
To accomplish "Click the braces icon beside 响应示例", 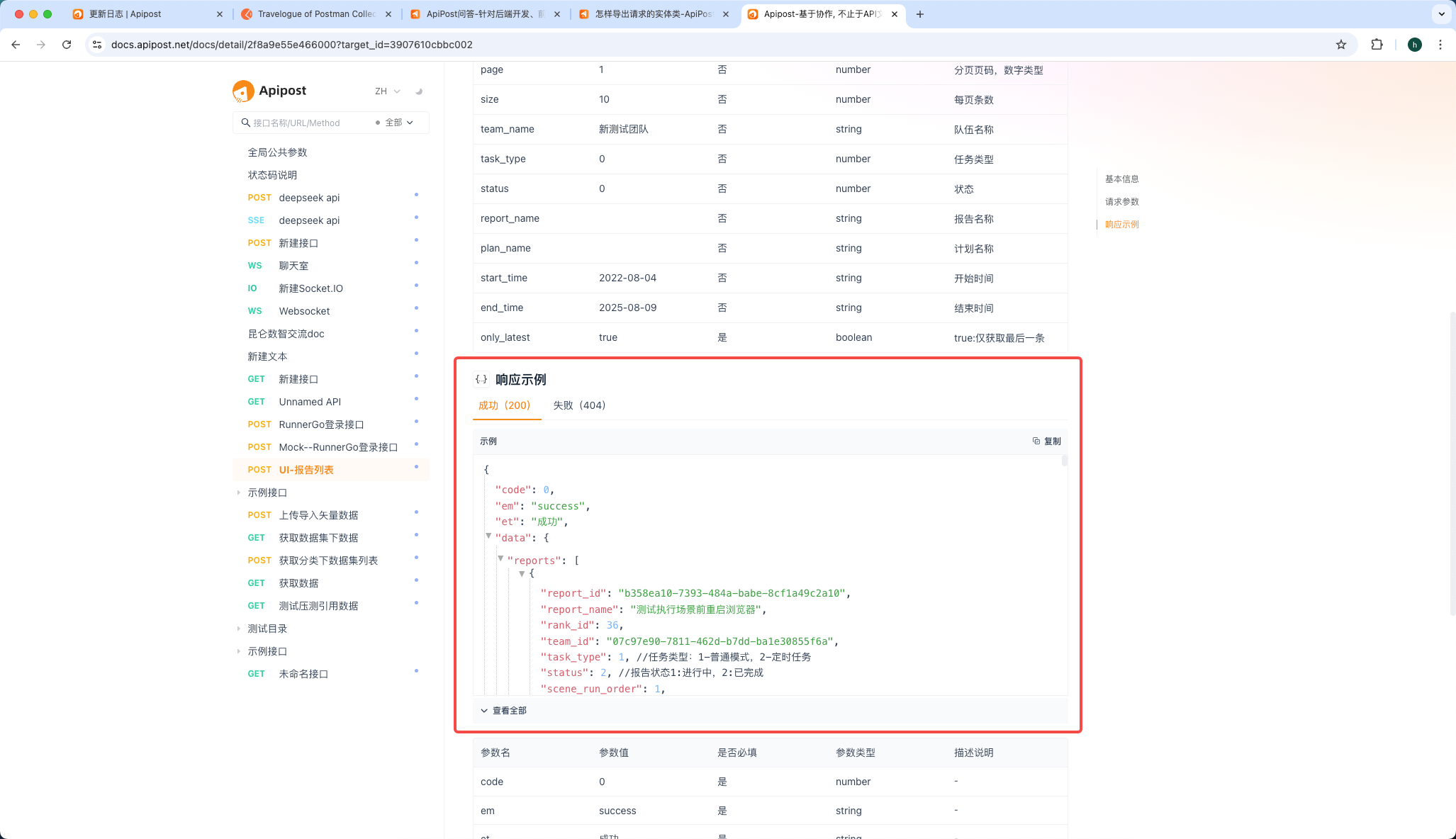I will point(481,380).
